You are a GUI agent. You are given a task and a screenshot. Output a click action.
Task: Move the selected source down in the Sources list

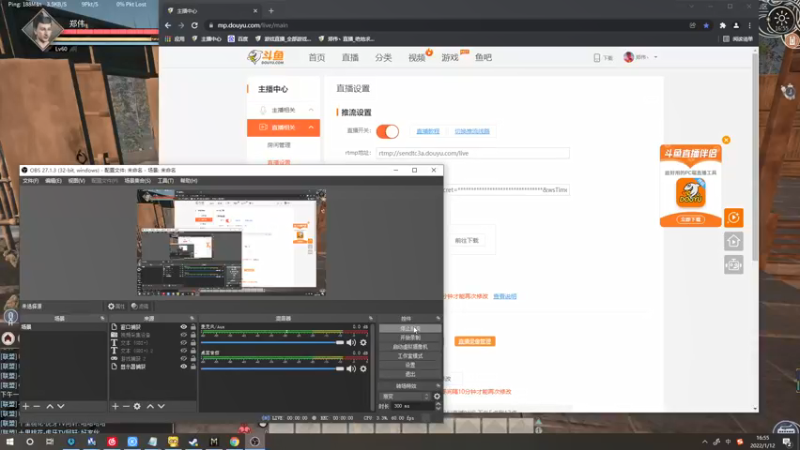(x=161, y=406)
